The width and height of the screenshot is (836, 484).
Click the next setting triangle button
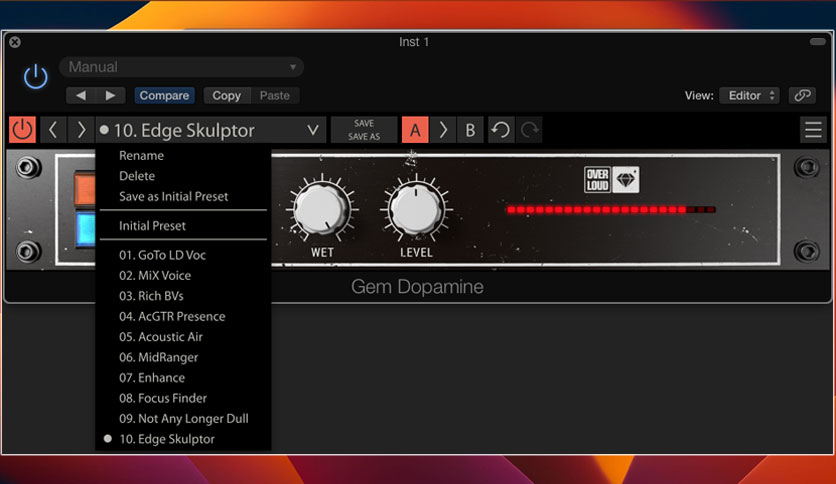coord(110,95)
